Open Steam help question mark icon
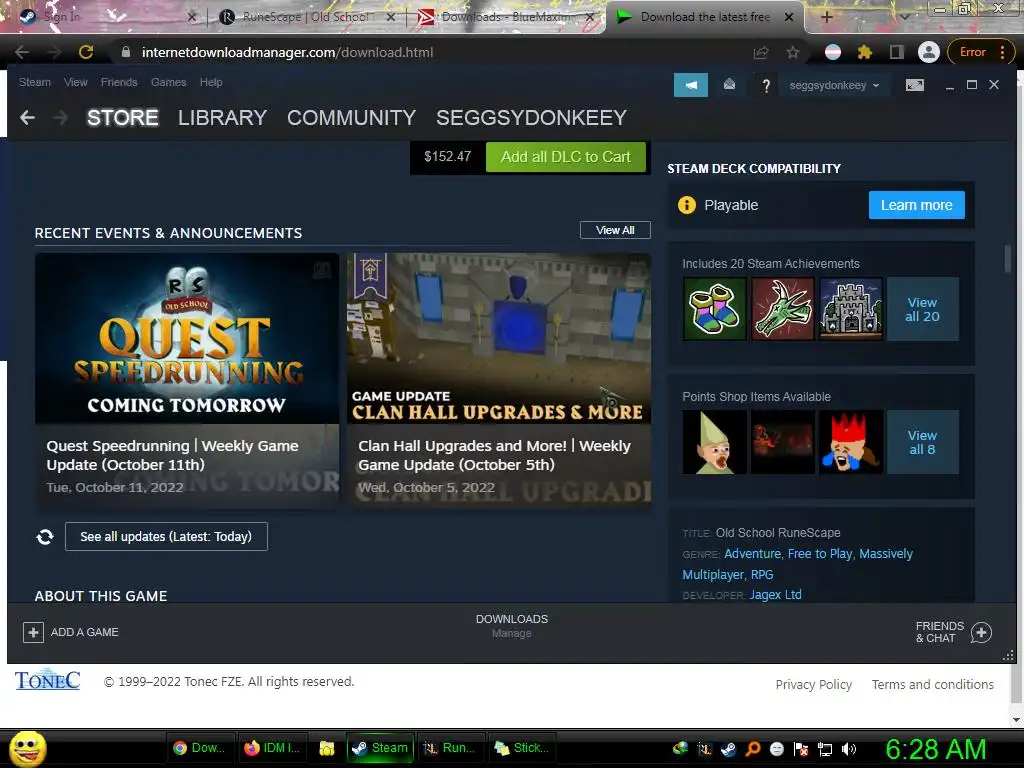Viewport: 1024px width, 768px height. [766, 86]
